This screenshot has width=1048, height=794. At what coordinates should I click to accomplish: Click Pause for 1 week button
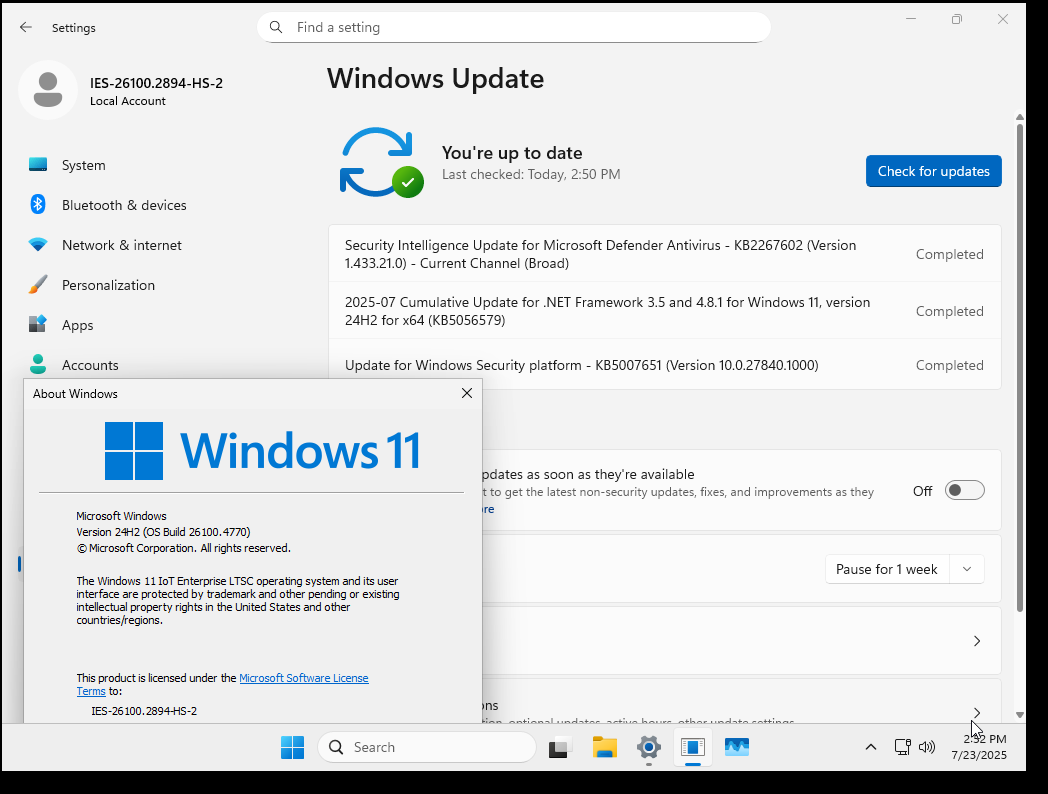(x=887, y=569)
